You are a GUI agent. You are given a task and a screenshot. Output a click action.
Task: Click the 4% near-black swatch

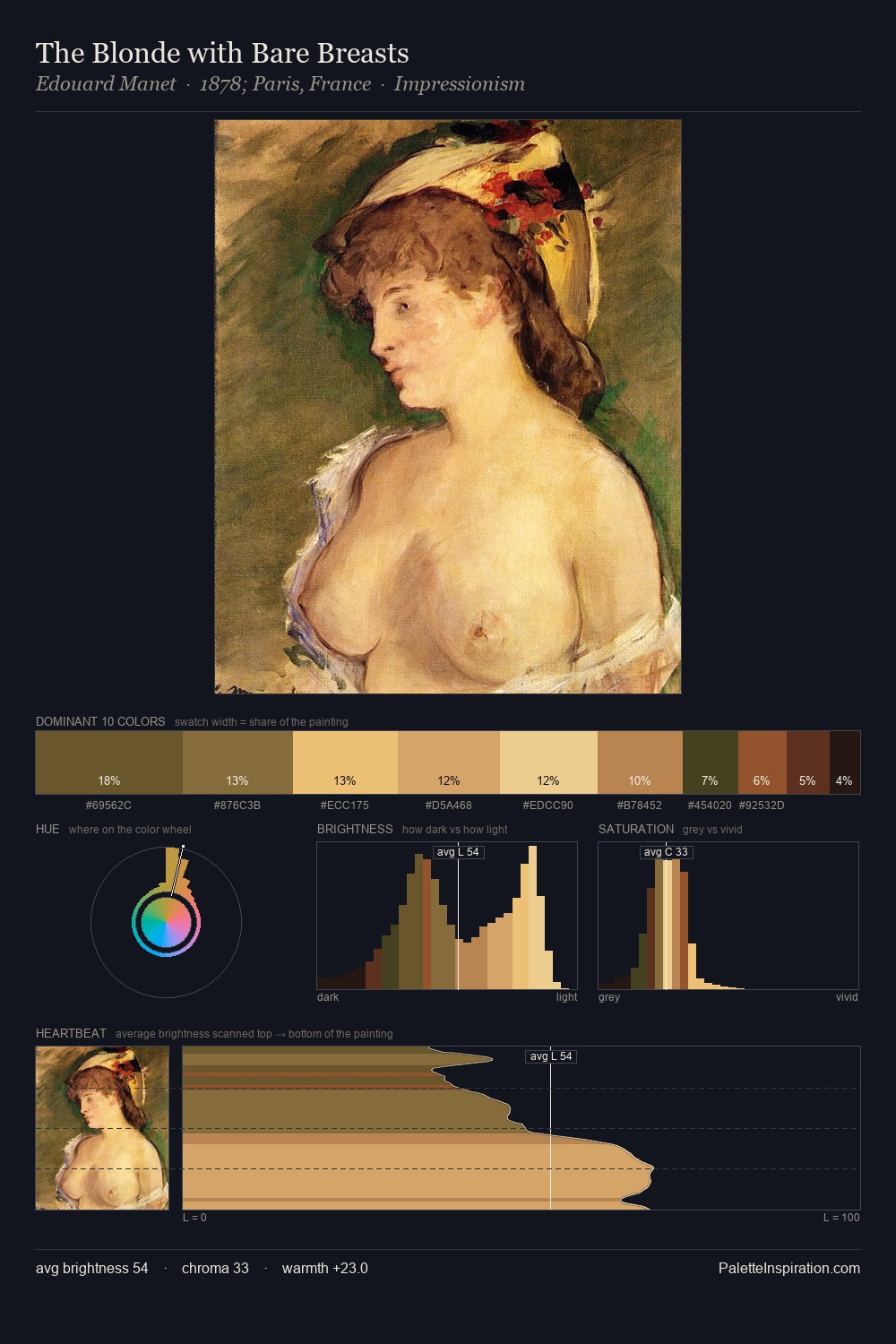(x=845, y=762)
